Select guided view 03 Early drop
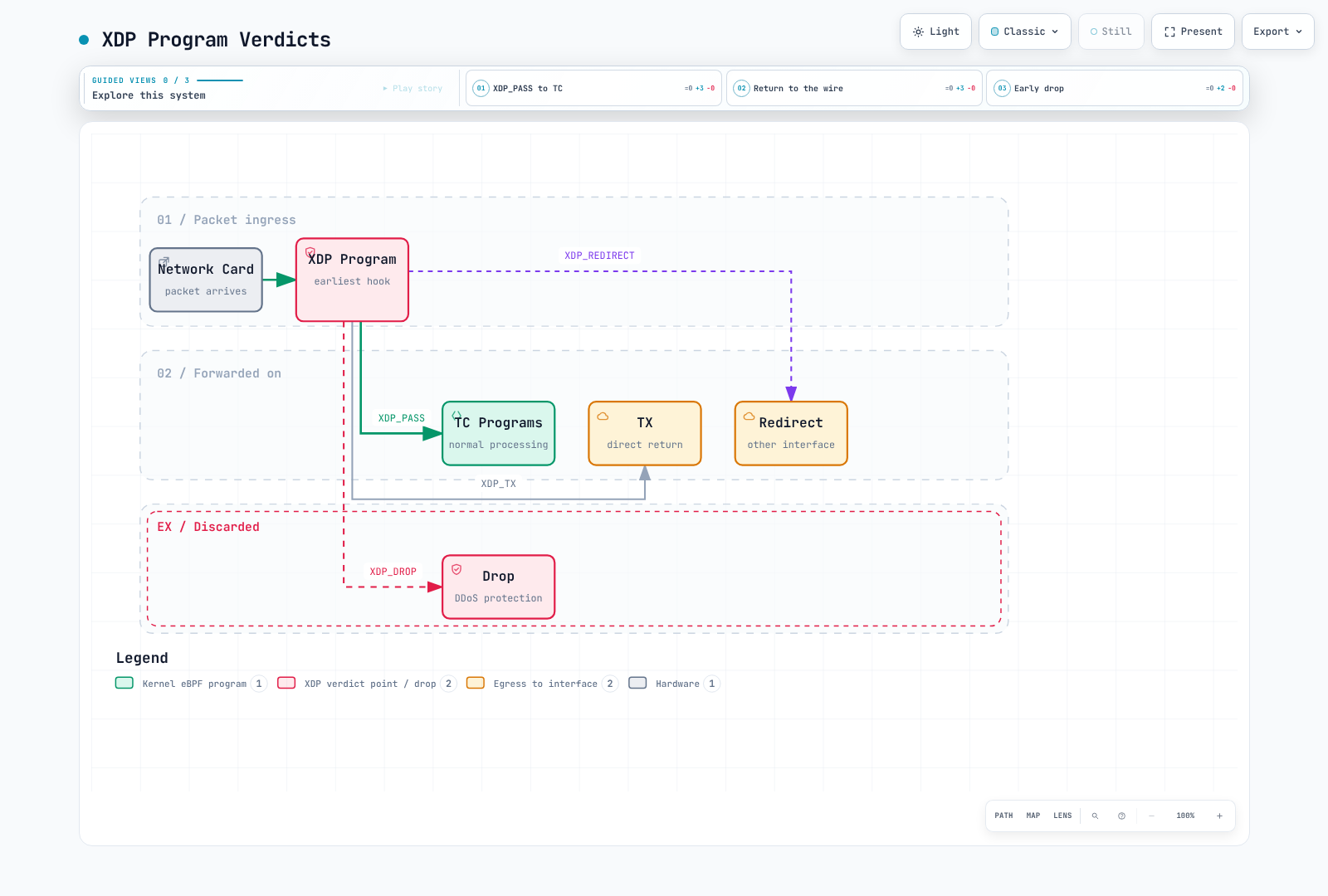 point(1115,88)
